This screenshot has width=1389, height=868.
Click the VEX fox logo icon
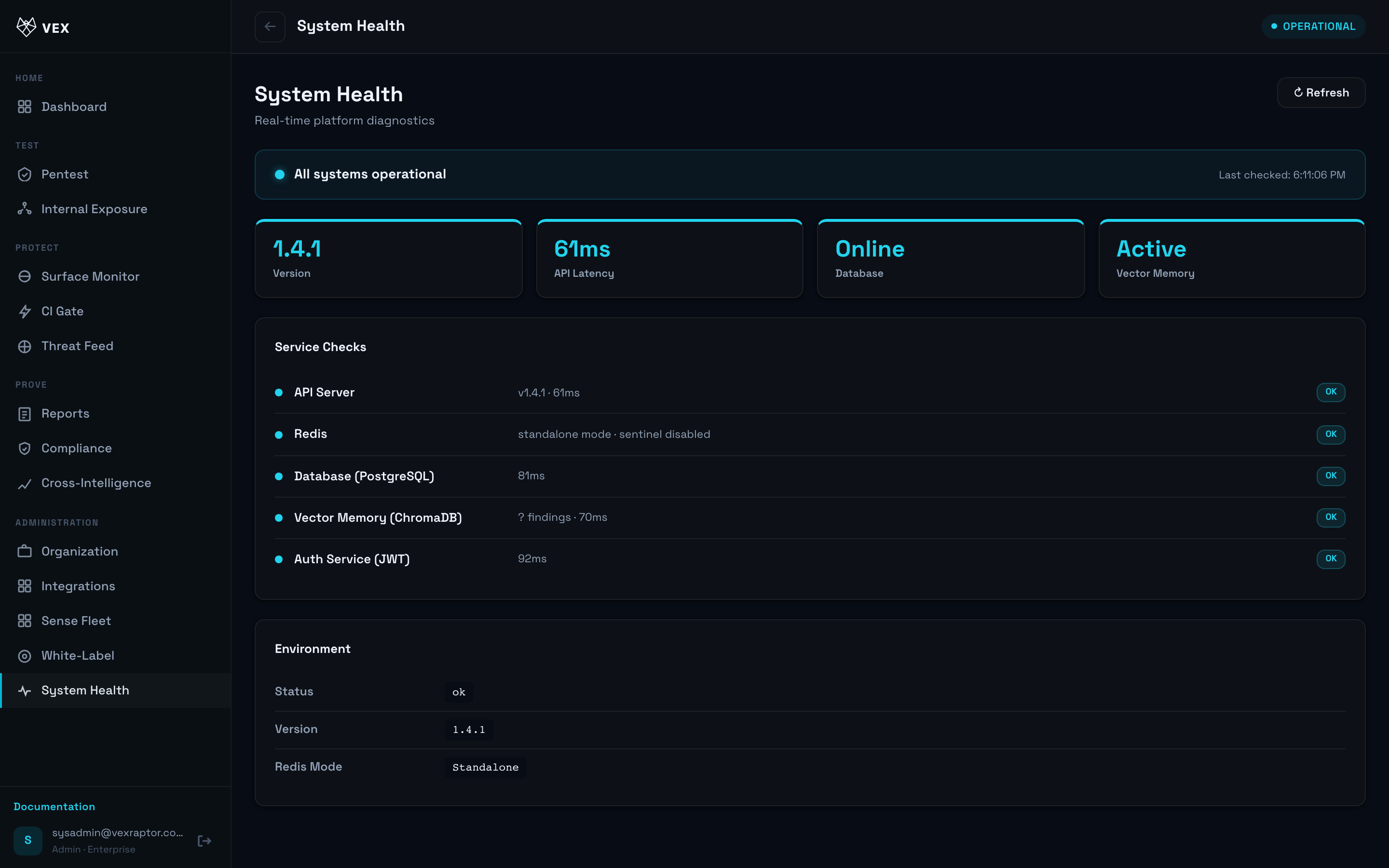(x=27, y=27)
